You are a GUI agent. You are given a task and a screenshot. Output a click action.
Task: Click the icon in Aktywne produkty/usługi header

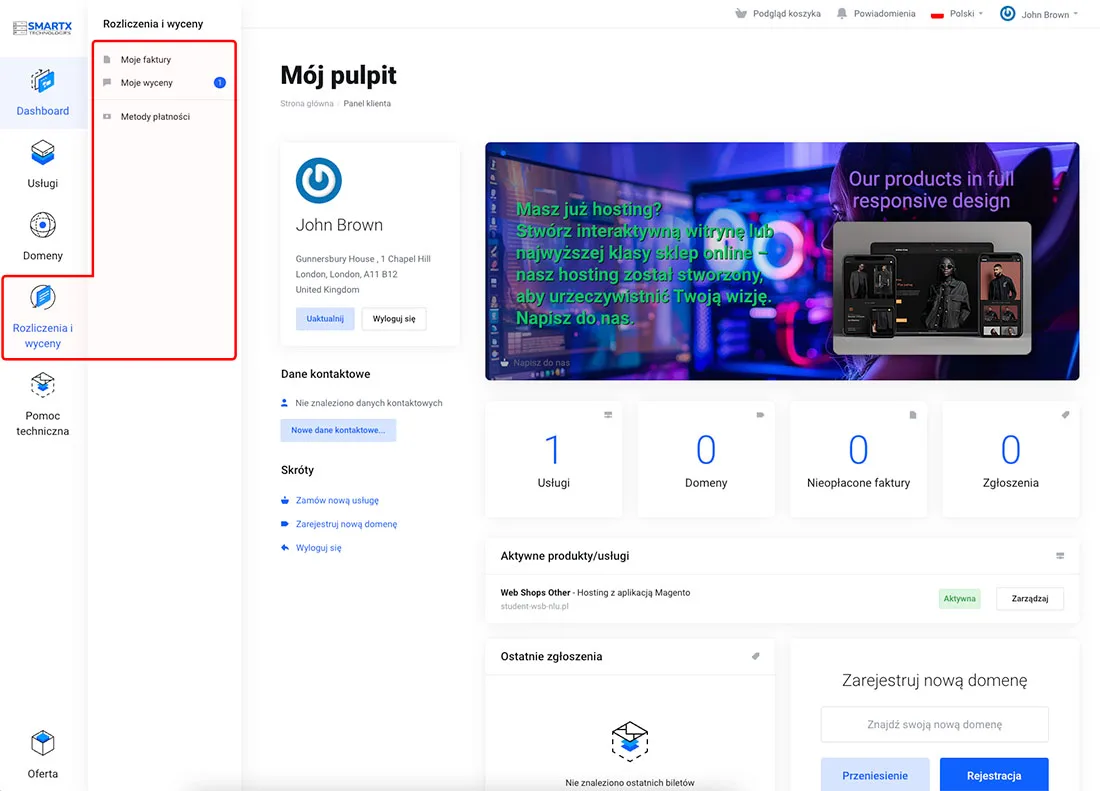click(1060, 555)
